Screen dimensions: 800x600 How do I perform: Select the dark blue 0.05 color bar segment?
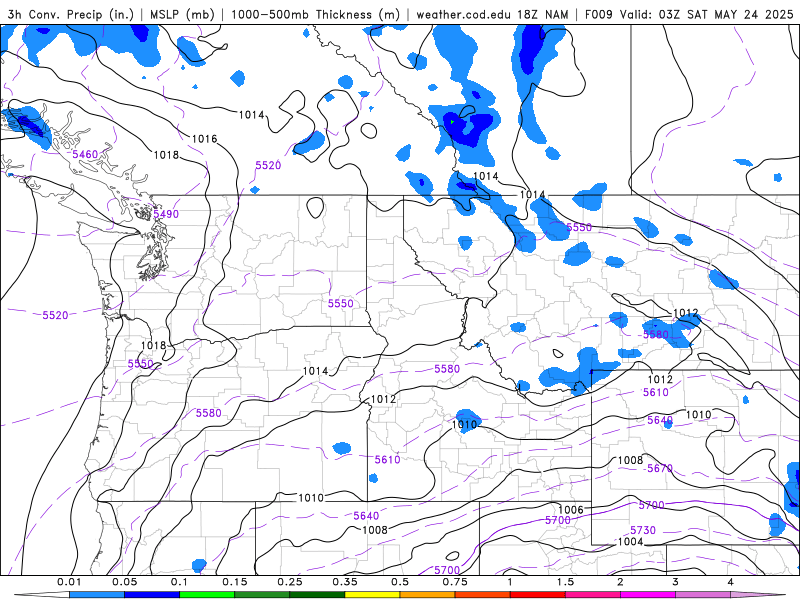(152, 595)
